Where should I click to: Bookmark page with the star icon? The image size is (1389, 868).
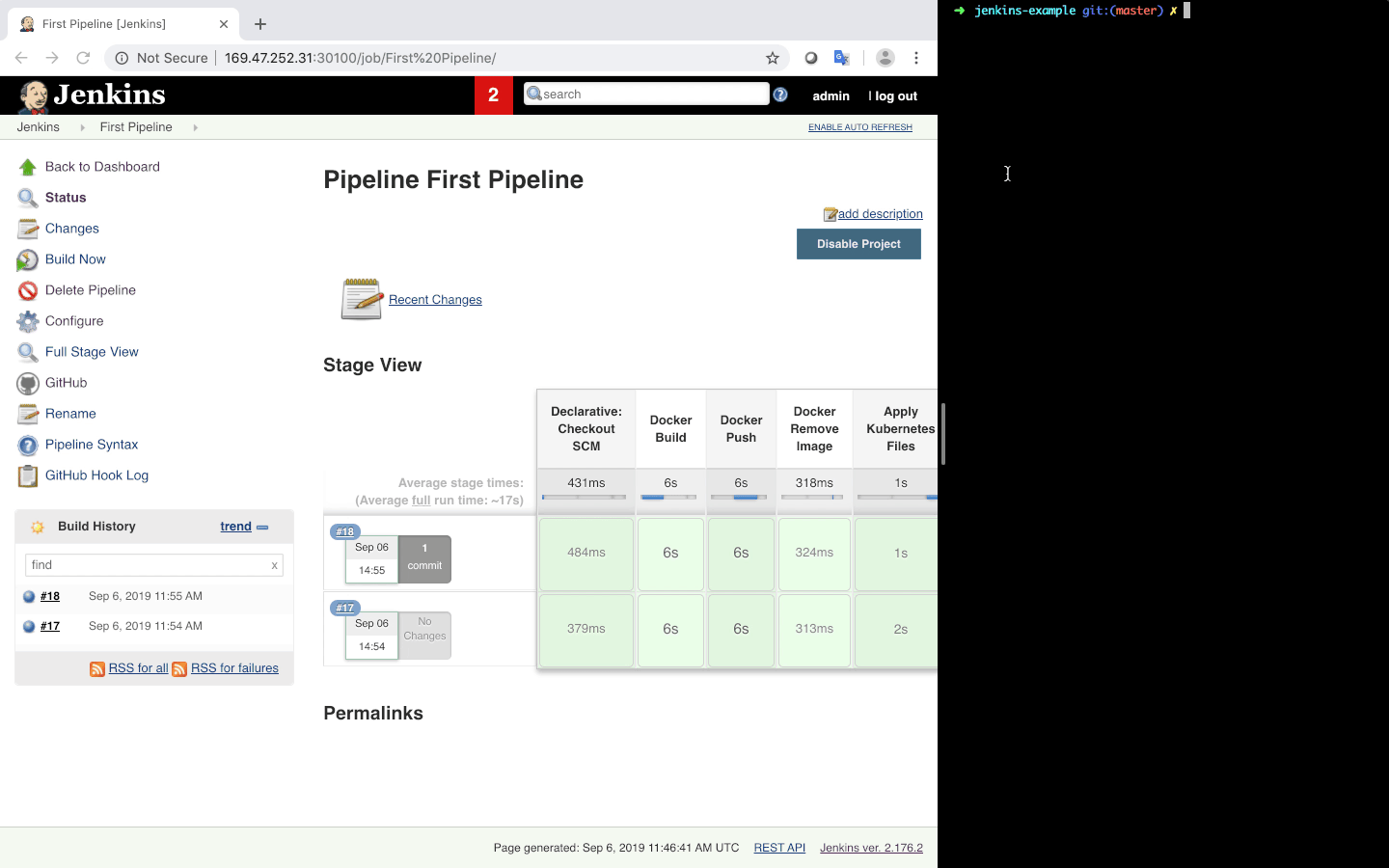point(773,58)
